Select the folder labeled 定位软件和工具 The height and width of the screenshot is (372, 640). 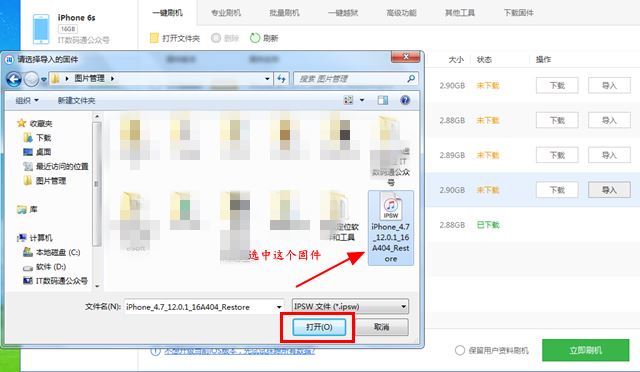[340, 216]
